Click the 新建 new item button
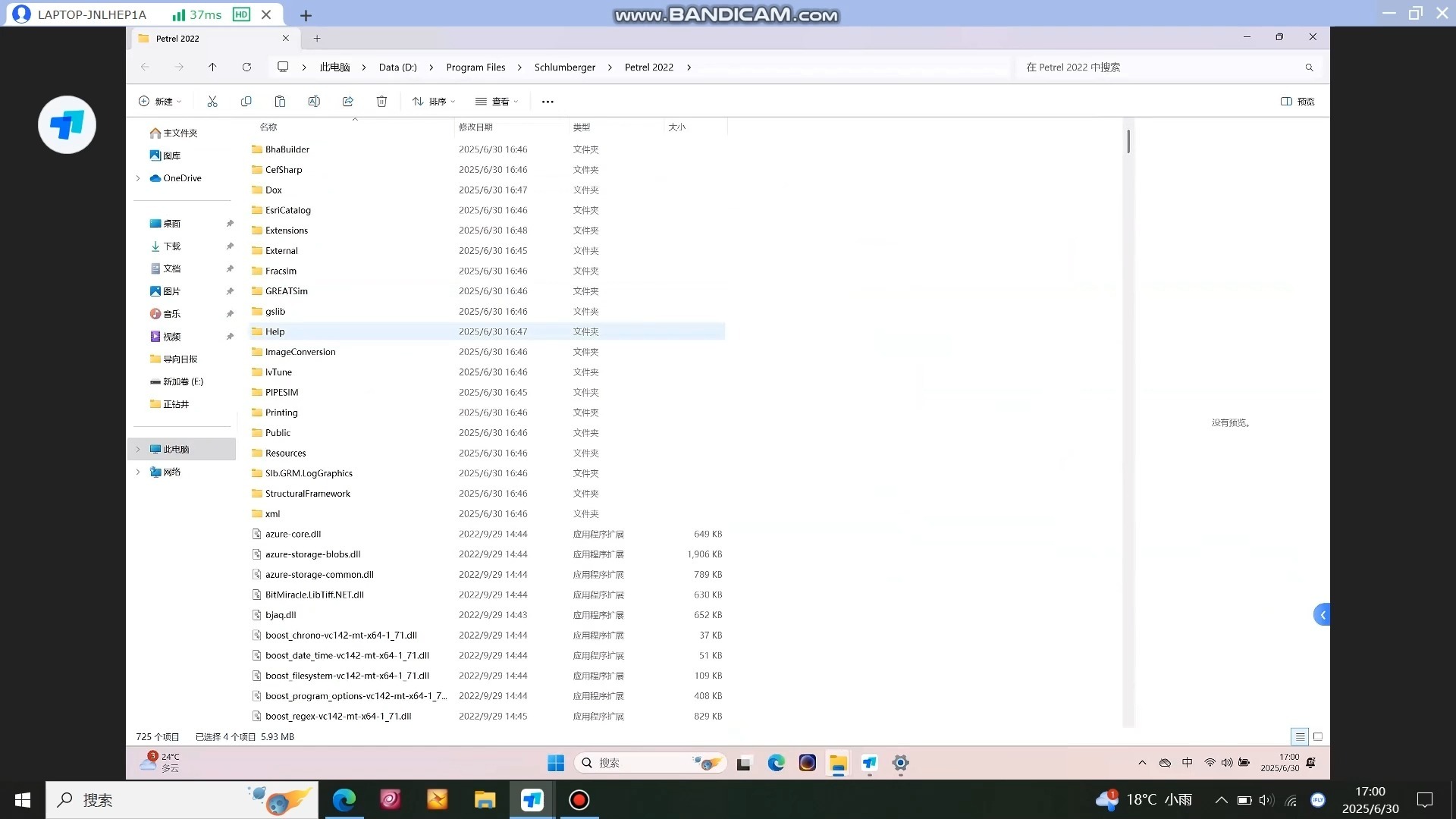Viewport: 1456px width, 819px height. [x=160, y=101]
